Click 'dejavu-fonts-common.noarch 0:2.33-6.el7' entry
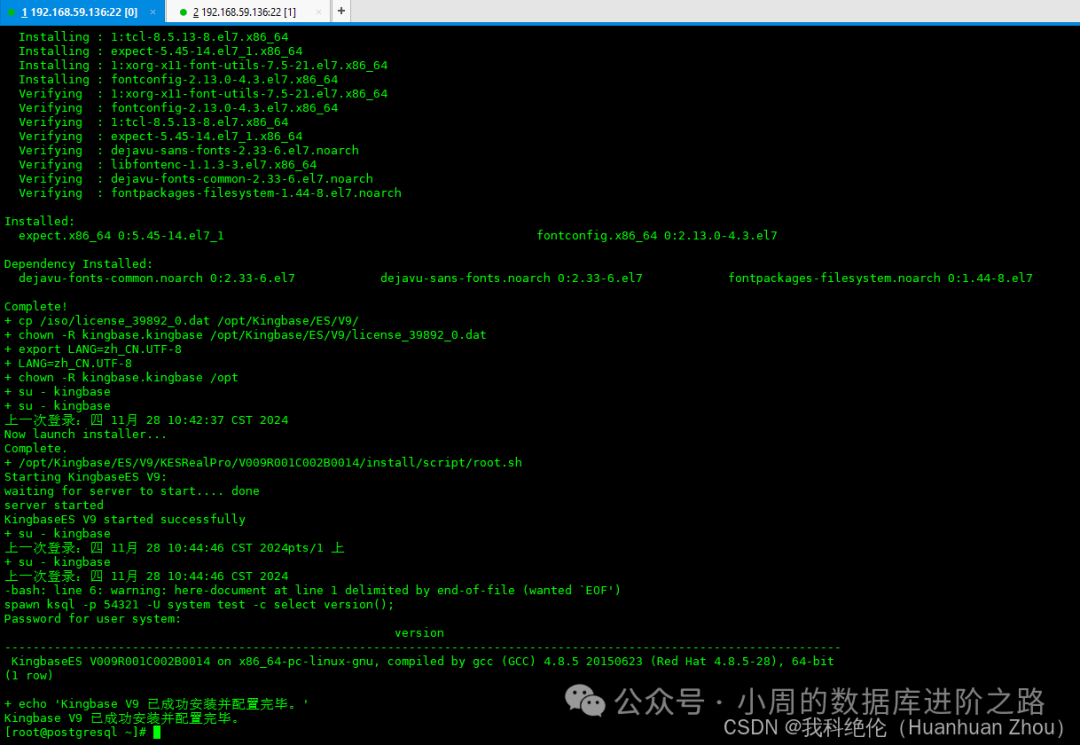This screenshot has height=745, width=1080. 157,278
